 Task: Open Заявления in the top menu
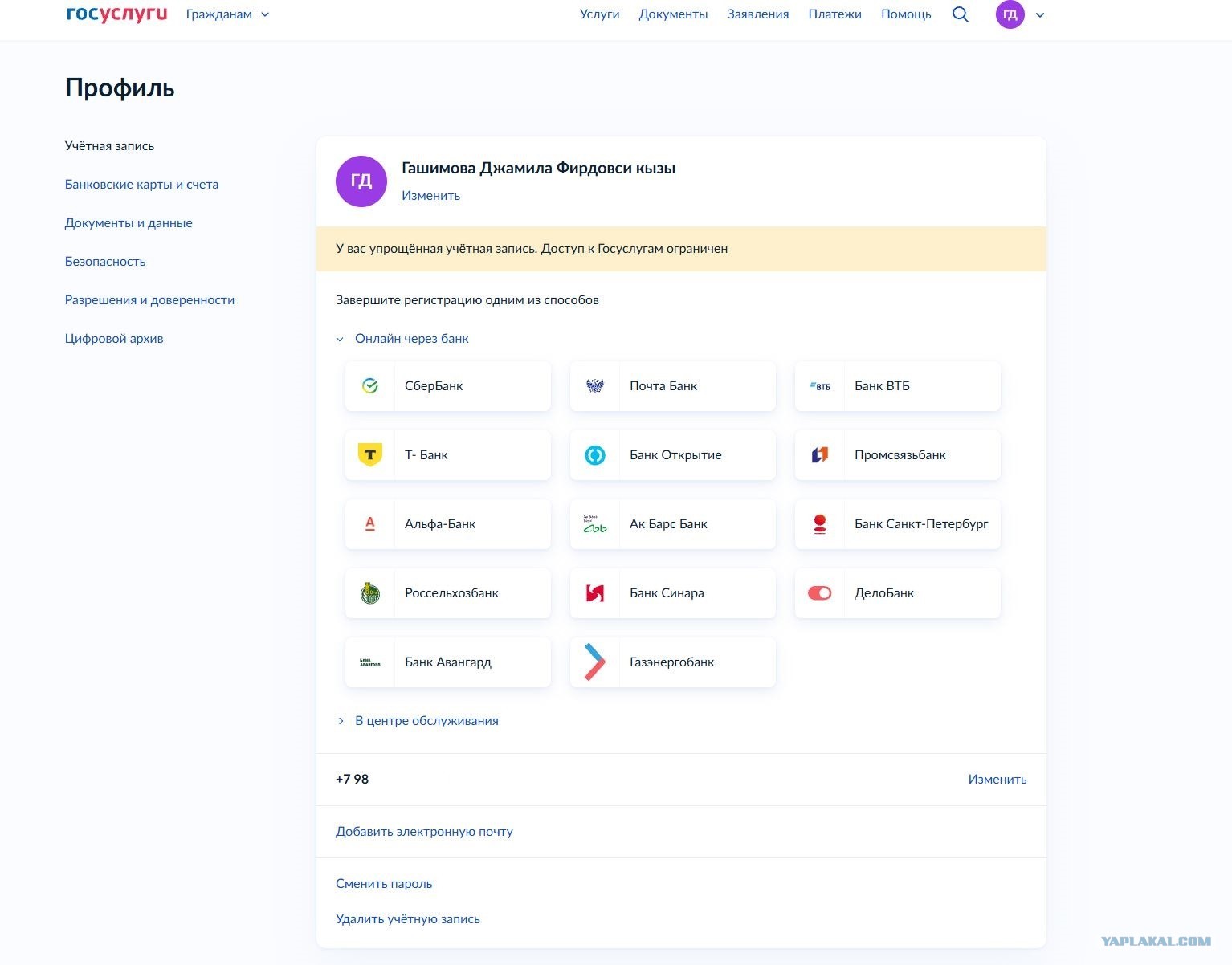click(758, 14)
